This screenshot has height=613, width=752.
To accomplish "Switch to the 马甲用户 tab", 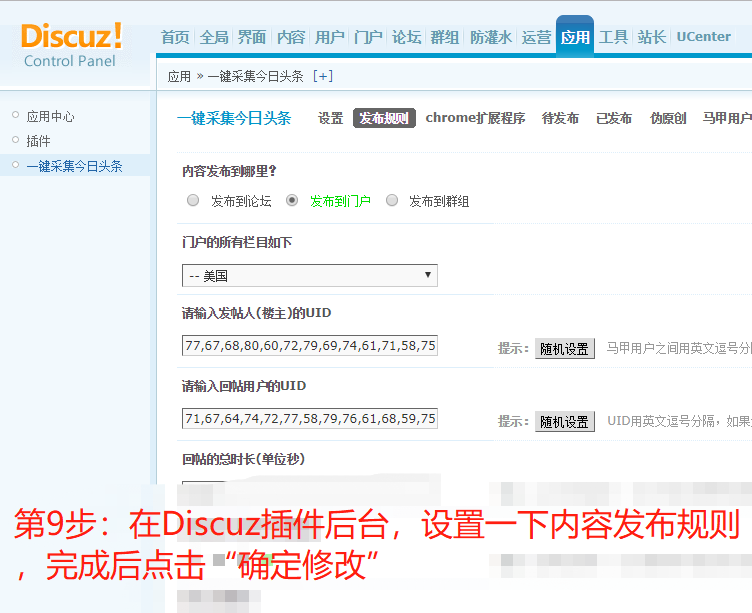I will click(x=727, y=118).
